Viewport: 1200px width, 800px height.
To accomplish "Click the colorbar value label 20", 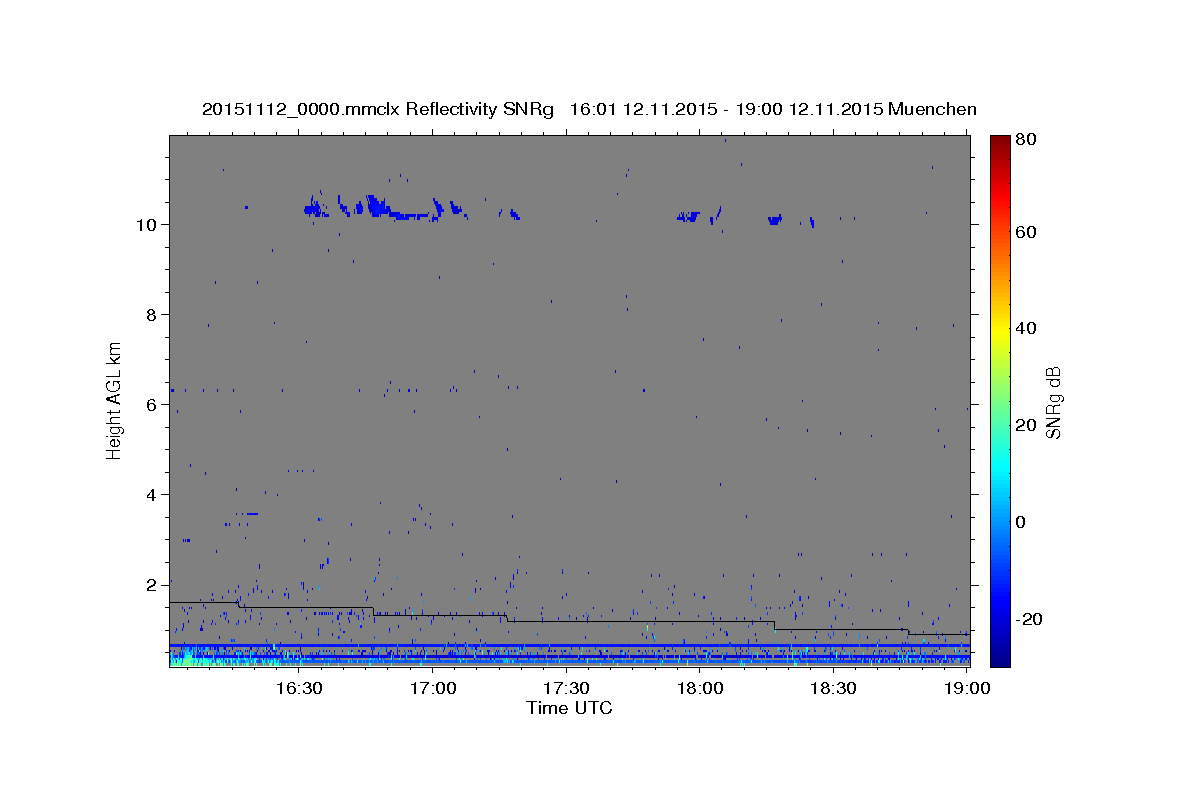I will (x=1028, y=425).
